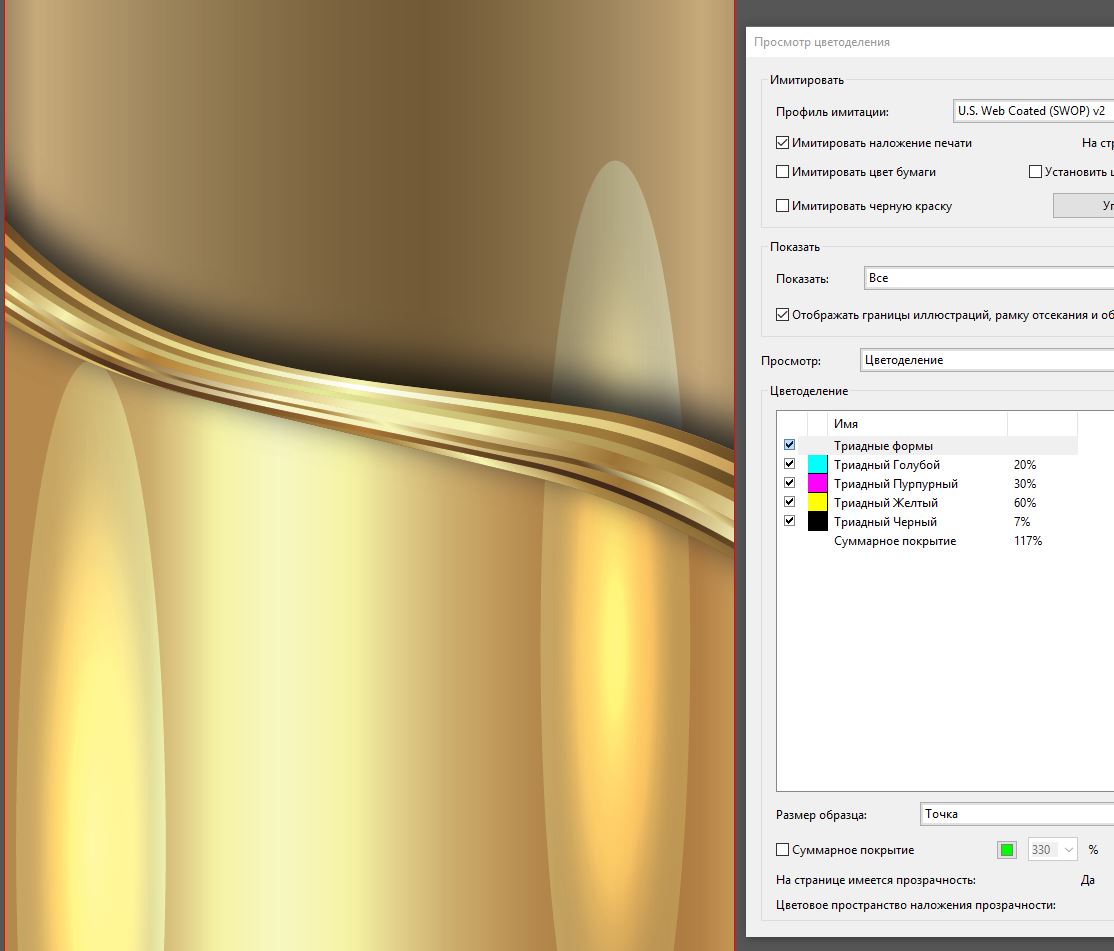This screenshot has width=1114, height=951.
Task: Click the cyan color swatch
Action: pyautogui.click(x=818, y=464)
